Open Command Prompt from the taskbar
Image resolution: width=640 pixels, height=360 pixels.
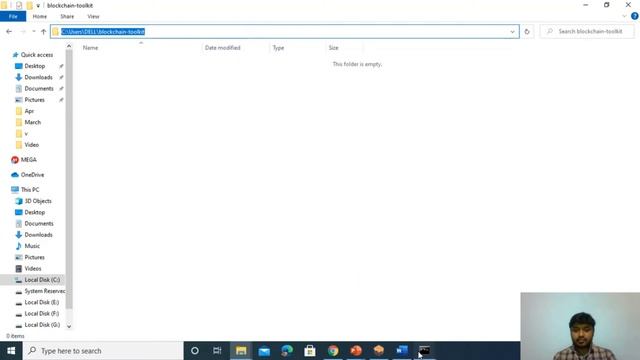(424, 351)
